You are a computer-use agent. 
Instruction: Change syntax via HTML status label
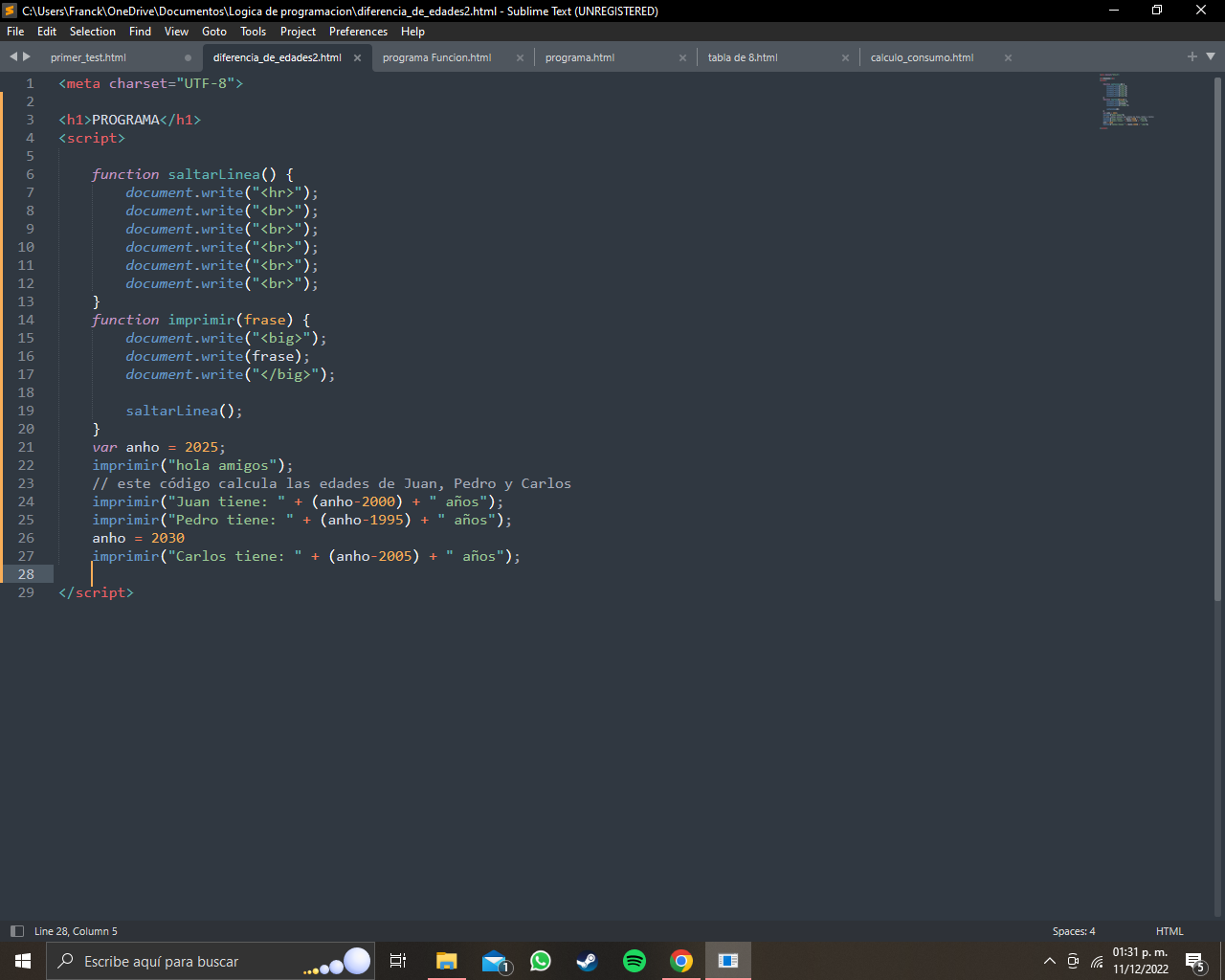(1169, 931)
